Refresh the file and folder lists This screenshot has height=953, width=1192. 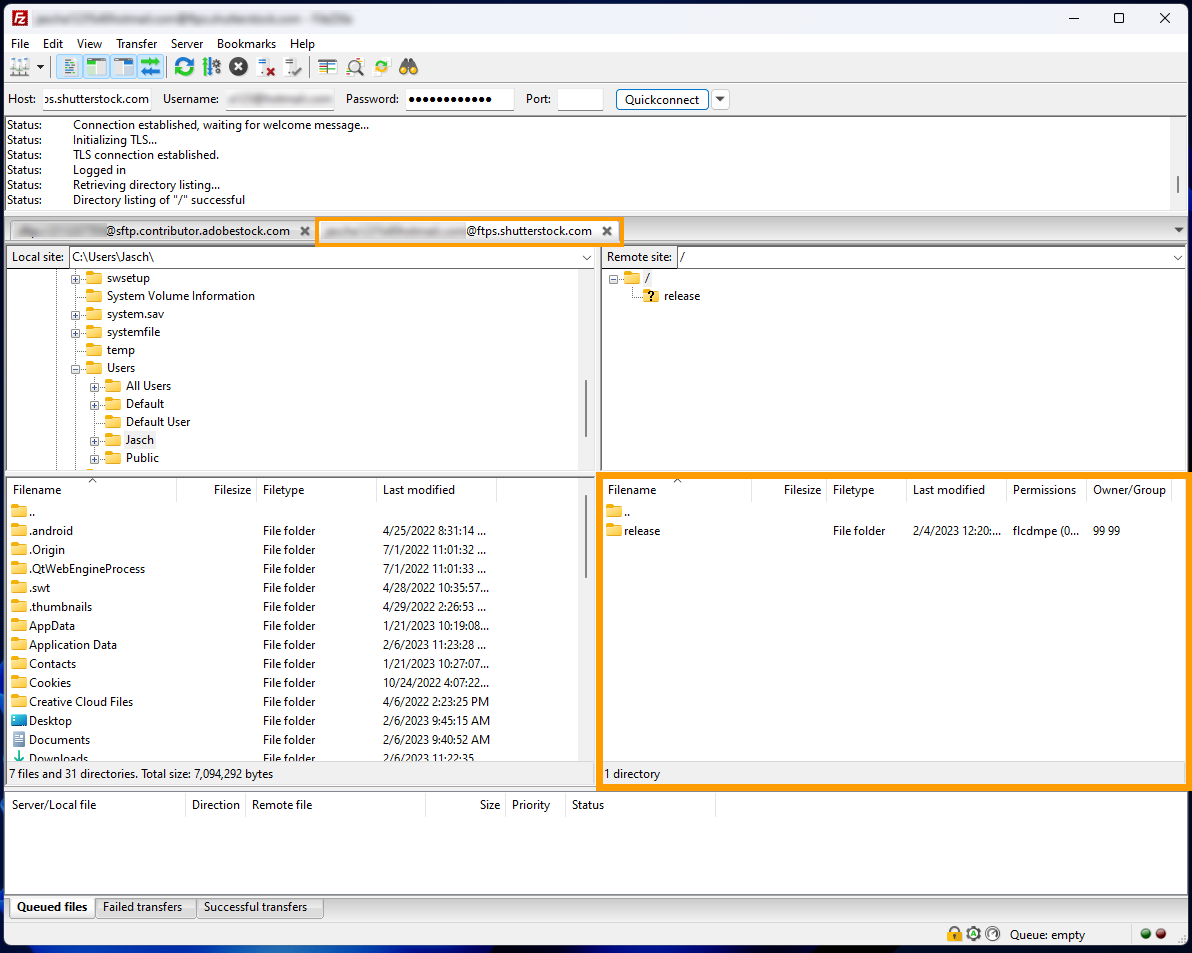coord(184,67)
